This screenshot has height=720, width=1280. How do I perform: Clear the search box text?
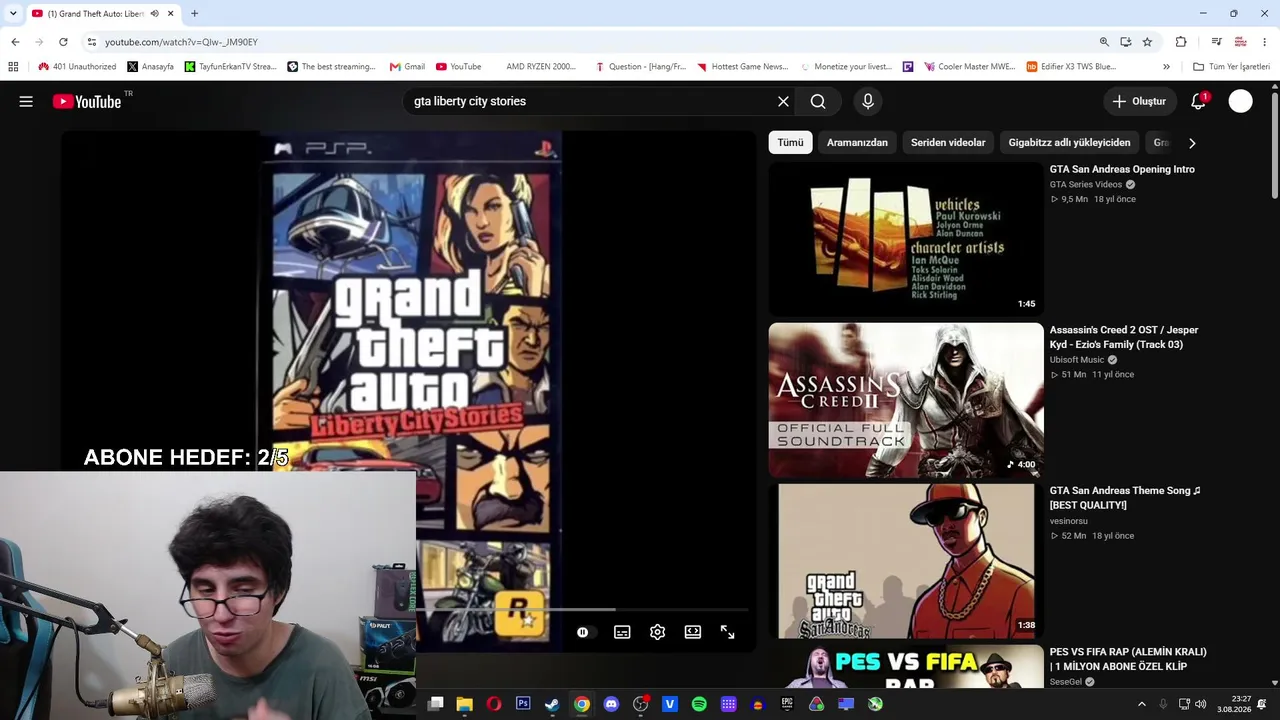783,101
